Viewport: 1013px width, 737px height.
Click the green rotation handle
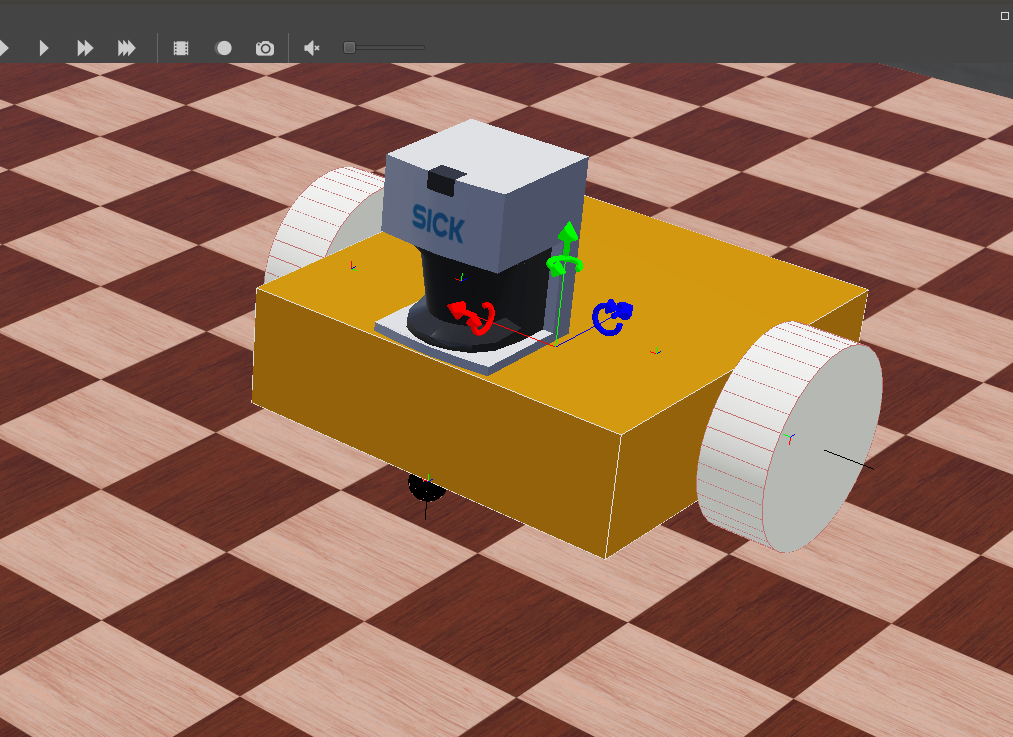(x=567, y=262)
